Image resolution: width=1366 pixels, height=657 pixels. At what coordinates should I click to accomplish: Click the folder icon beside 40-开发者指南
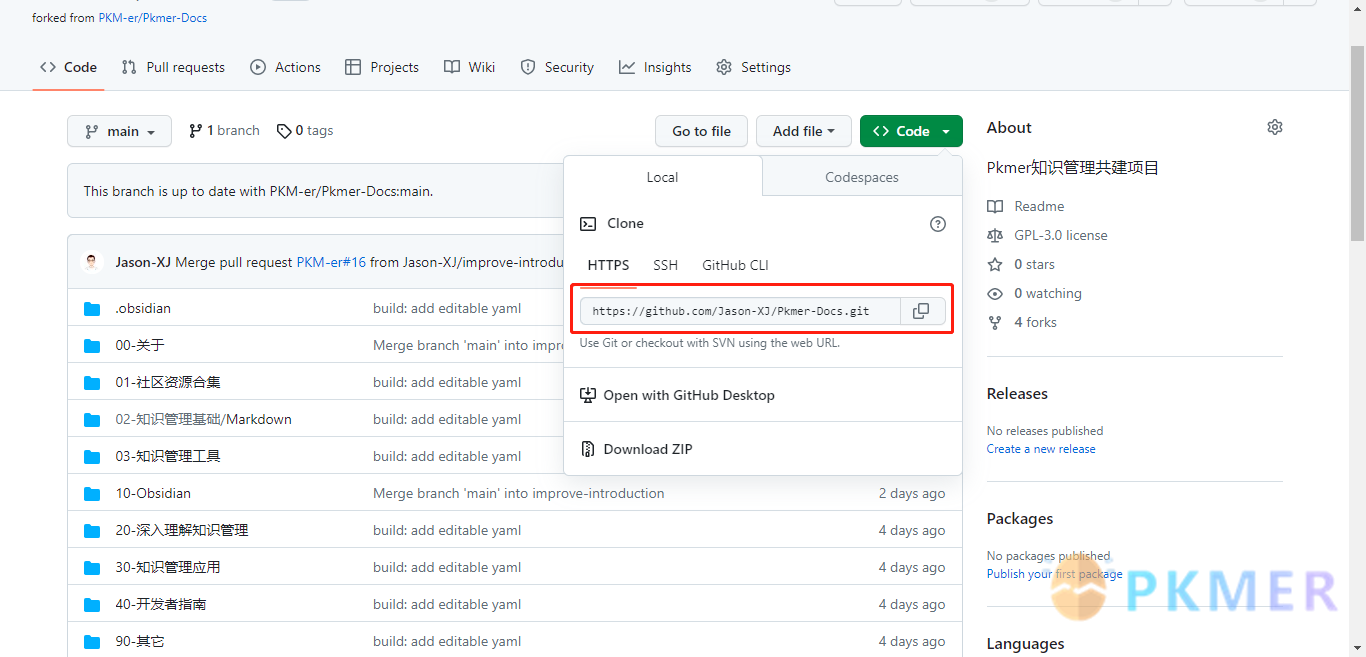click(x=92, y=604)
